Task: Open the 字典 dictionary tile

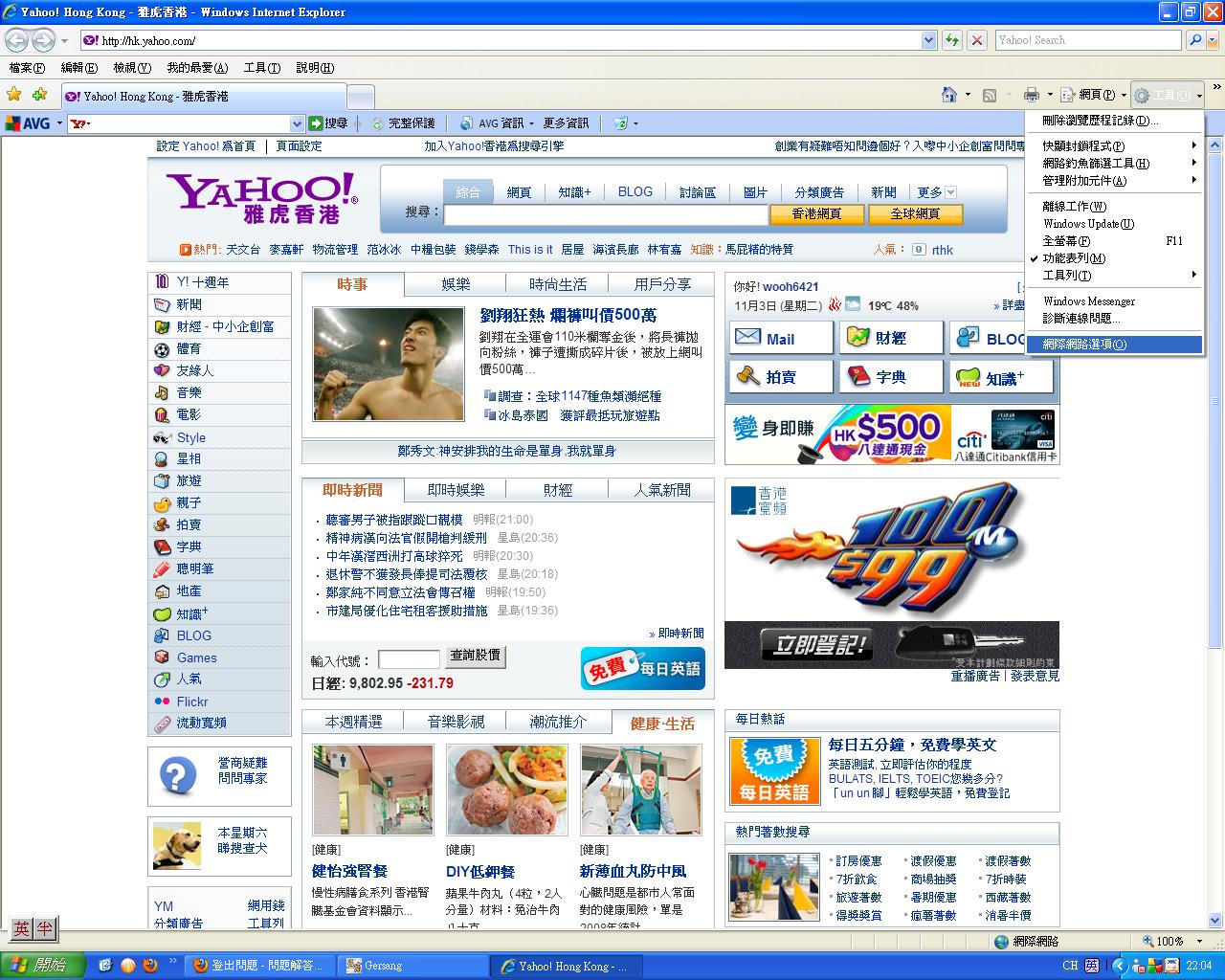Action: (x=891, y=376)
